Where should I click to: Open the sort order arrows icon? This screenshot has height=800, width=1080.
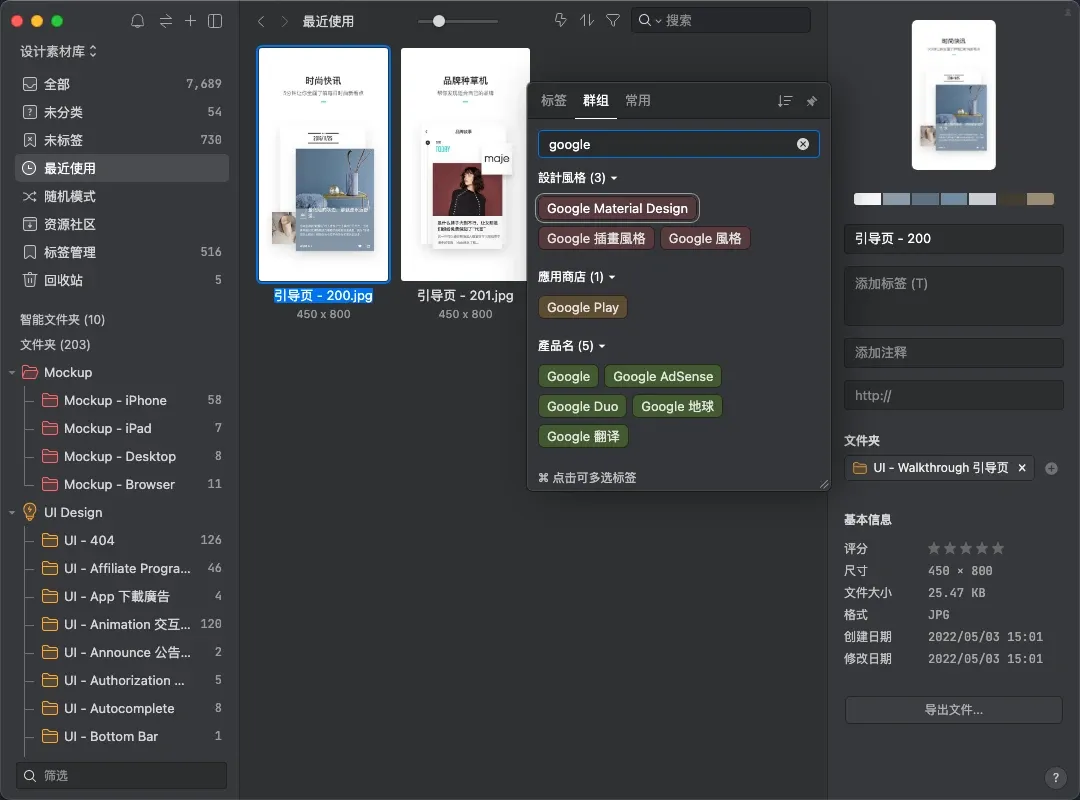[x=586, y=20]
